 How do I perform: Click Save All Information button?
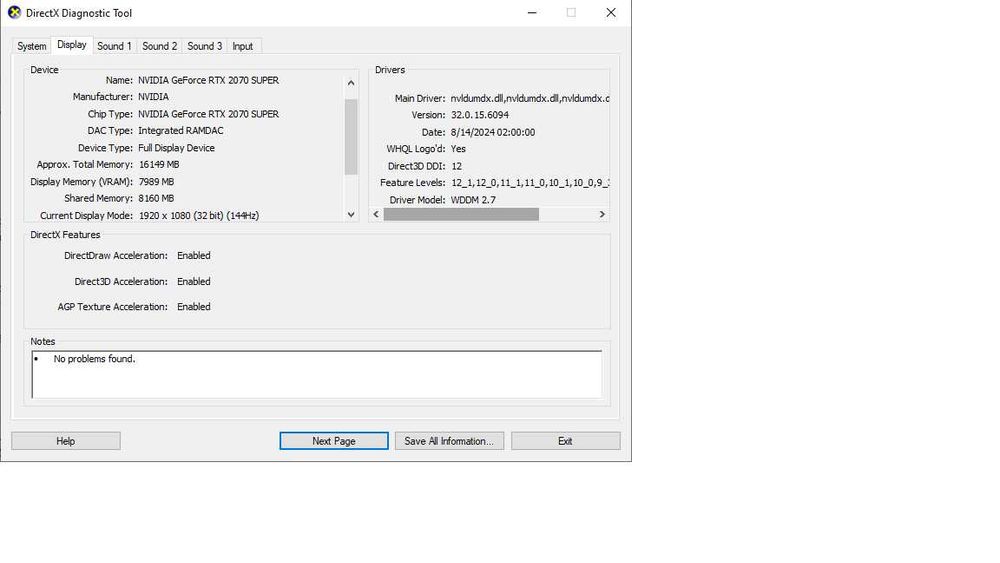click(449, 441)
